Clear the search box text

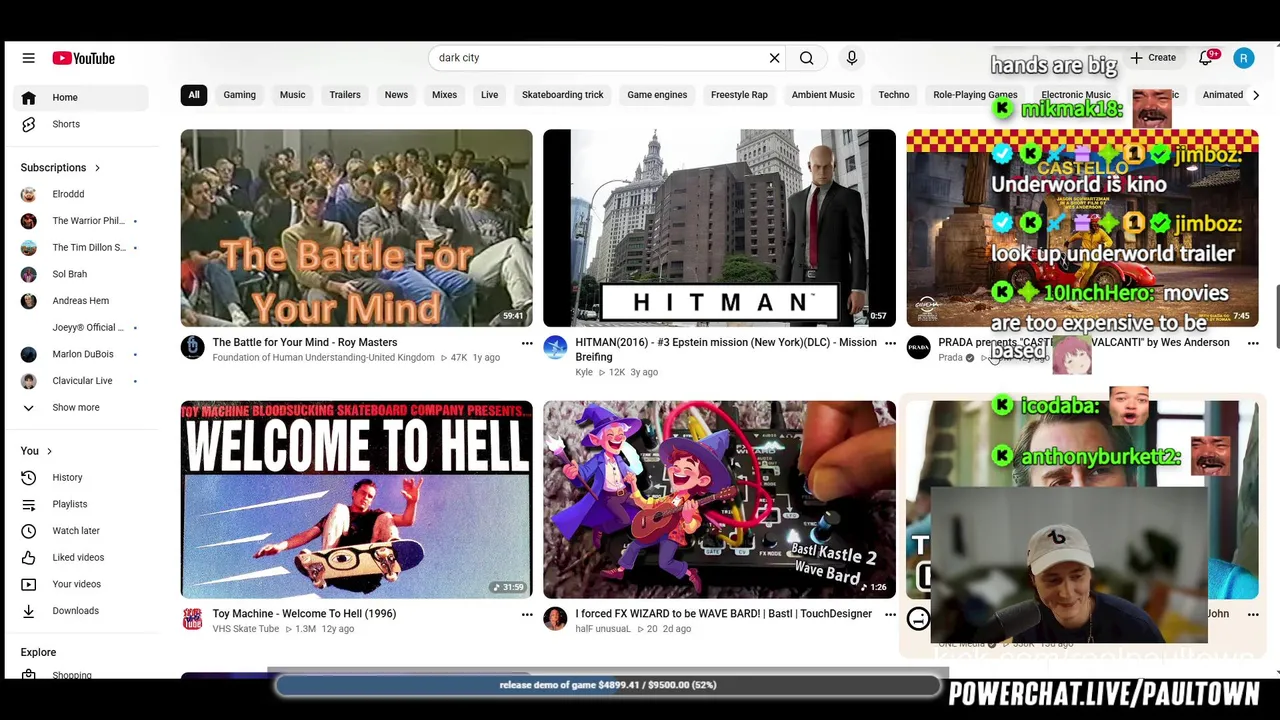tap(774, 58)
